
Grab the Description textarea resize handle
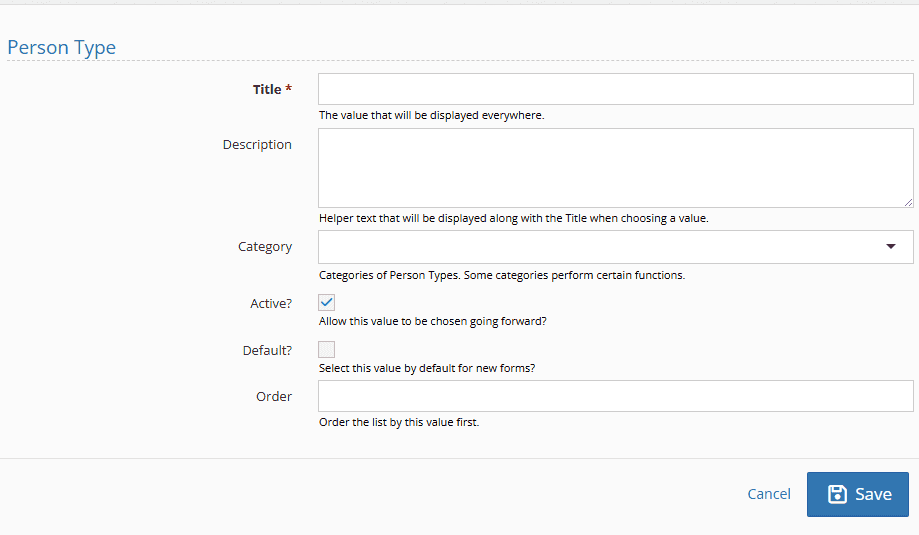point(909,202)
